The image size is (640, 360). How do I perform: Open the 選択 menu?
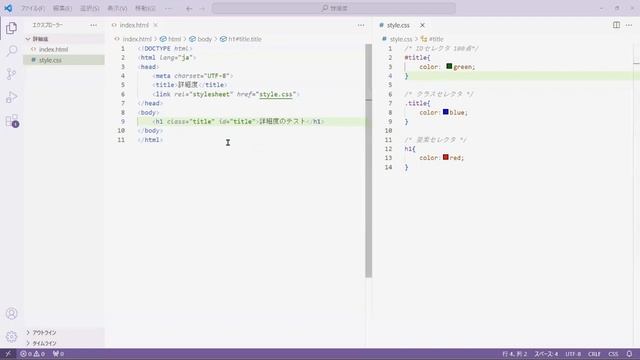[x=89, y=8]
